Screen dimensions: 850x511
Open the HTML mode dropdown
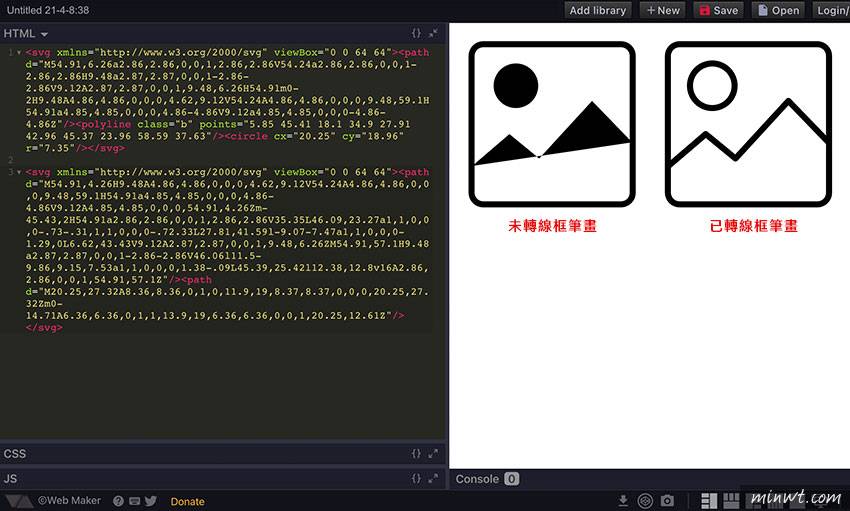pyautogui.click(x=26, y=34)
